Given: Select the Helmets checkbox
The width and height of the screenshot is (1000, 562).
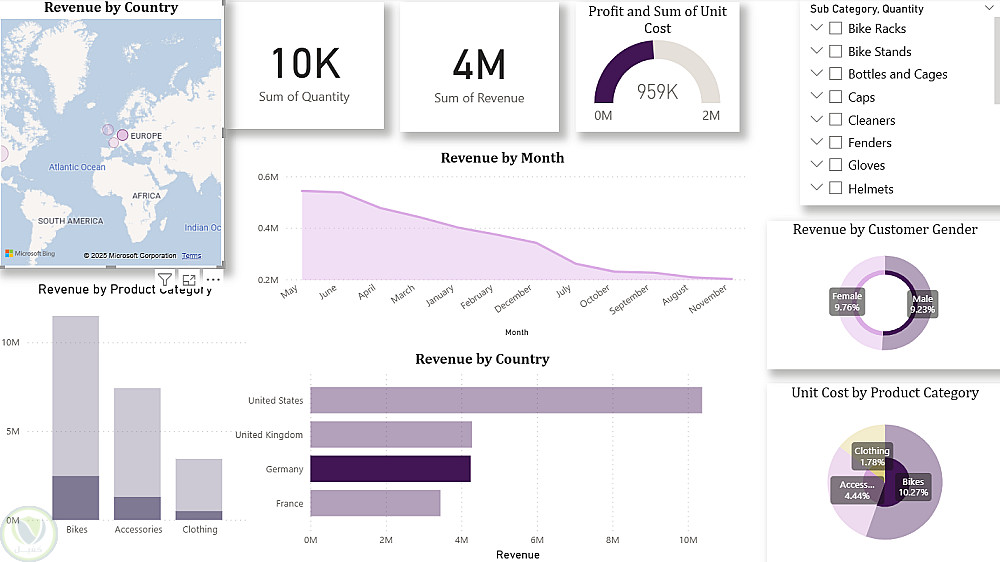Looking at the screenshot, I should pos(835,188).
